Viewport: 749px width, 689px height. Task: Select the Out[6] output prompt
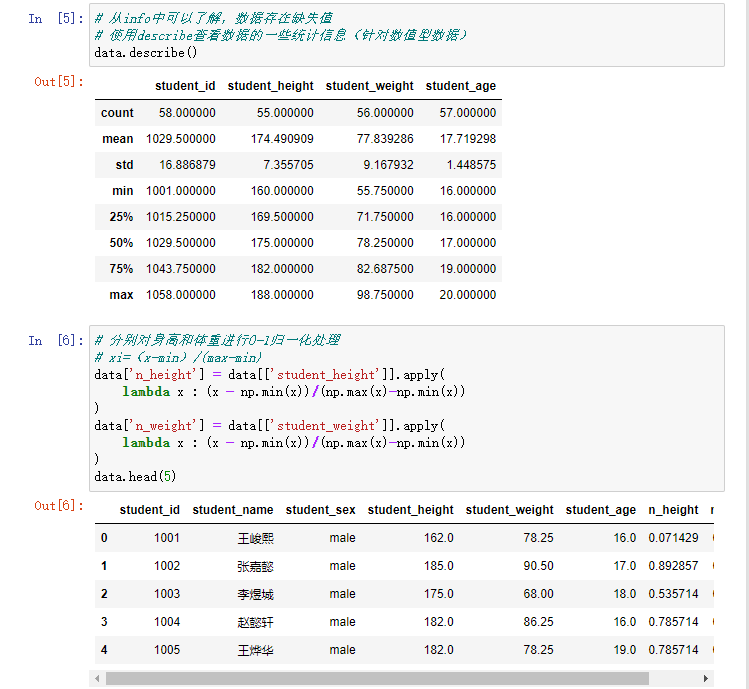[59, 506]
